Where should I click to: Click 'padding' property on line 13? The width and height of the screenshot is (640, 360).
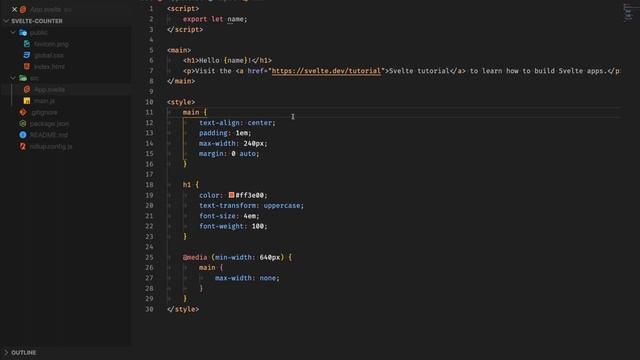click(213, 133)
